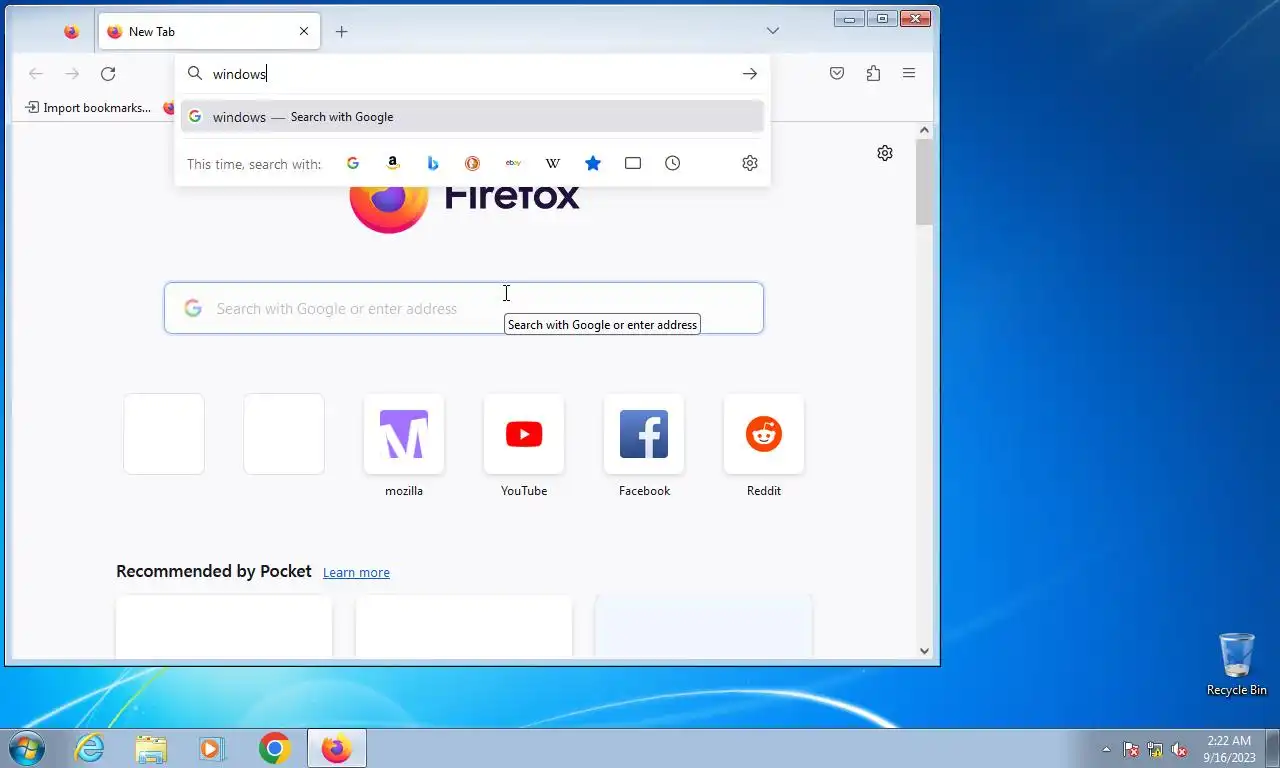This screenshot has height=768, width=1280.
Task: Open search settings gear in the dropdown
Action: click(x=750, y=163)
